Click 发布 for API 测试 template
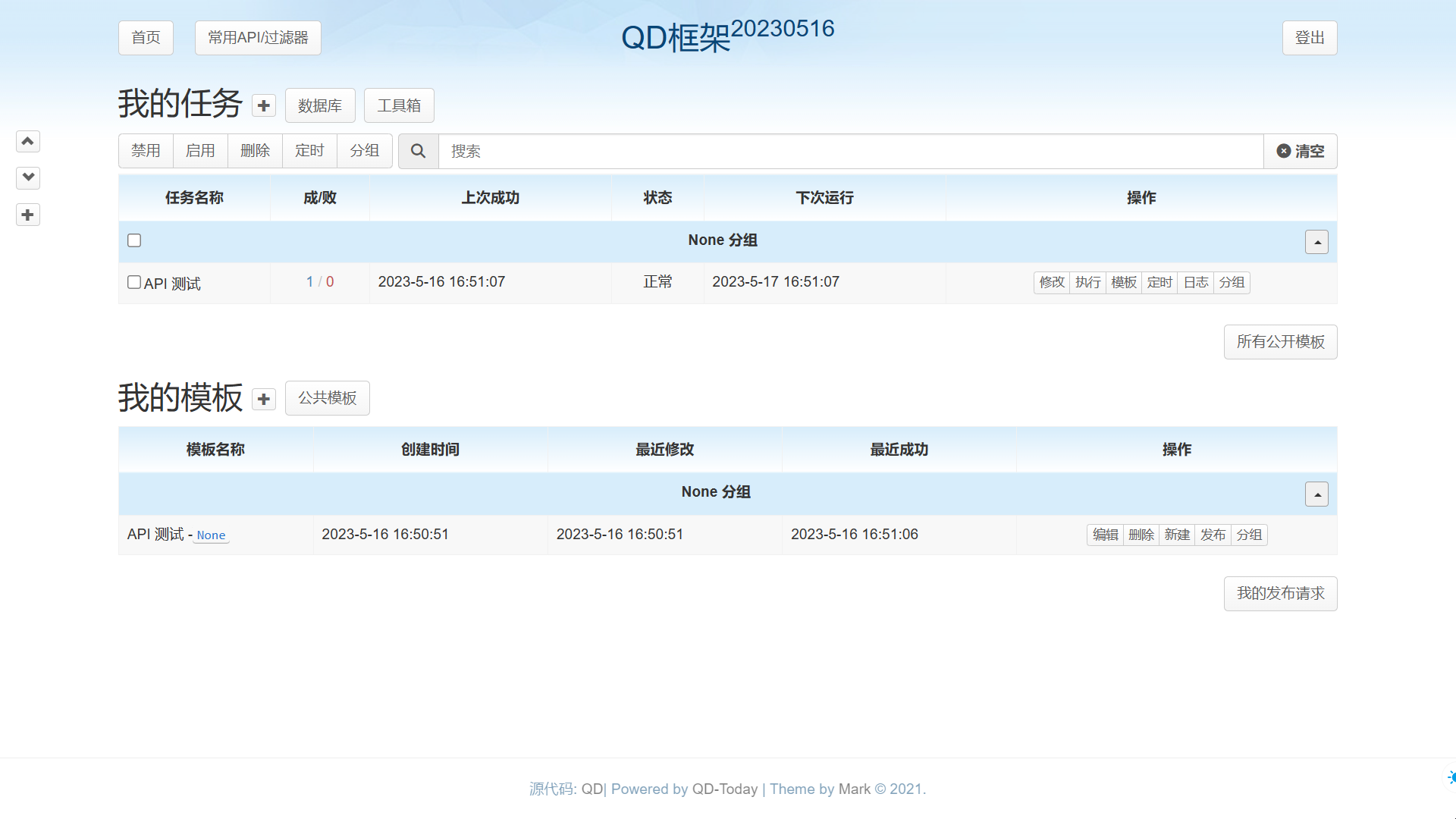 click(x=1213, y=535)
